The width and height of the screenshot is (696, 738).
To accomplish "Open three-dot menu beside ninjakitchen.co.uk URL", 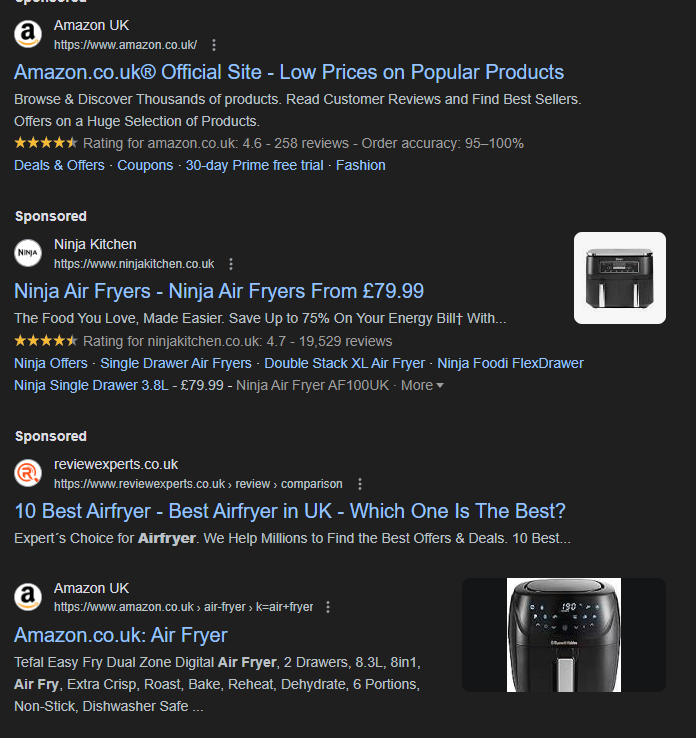I will pos(231,264).
